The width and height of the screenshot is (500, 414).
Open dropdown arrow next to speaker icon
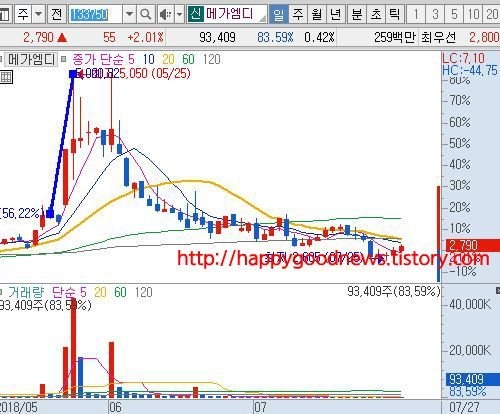[x=179, y=14]
